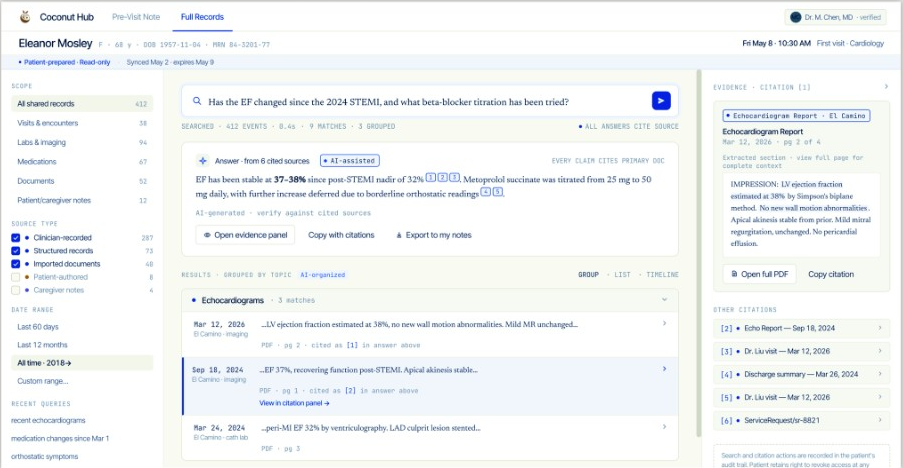This screenshot has height=468, width=903.
Task: Set date range to Last 12 months
Action: (x=42, y=345)
